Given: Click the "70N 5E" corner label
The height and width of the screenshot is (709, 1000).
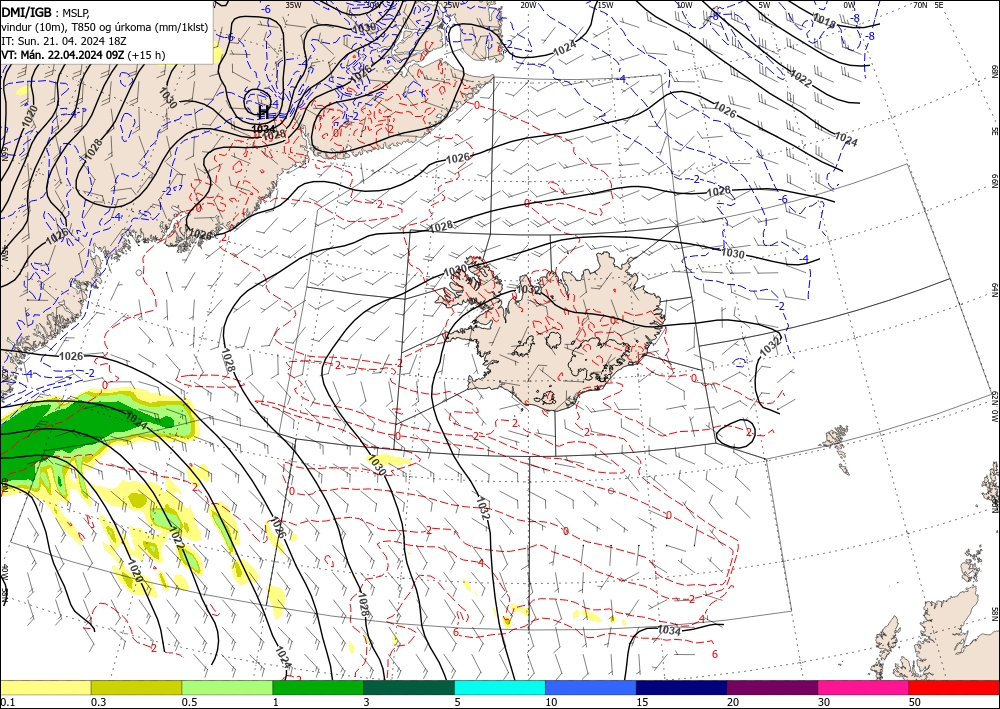Looking at the screenshot, I should coord(928,5).
